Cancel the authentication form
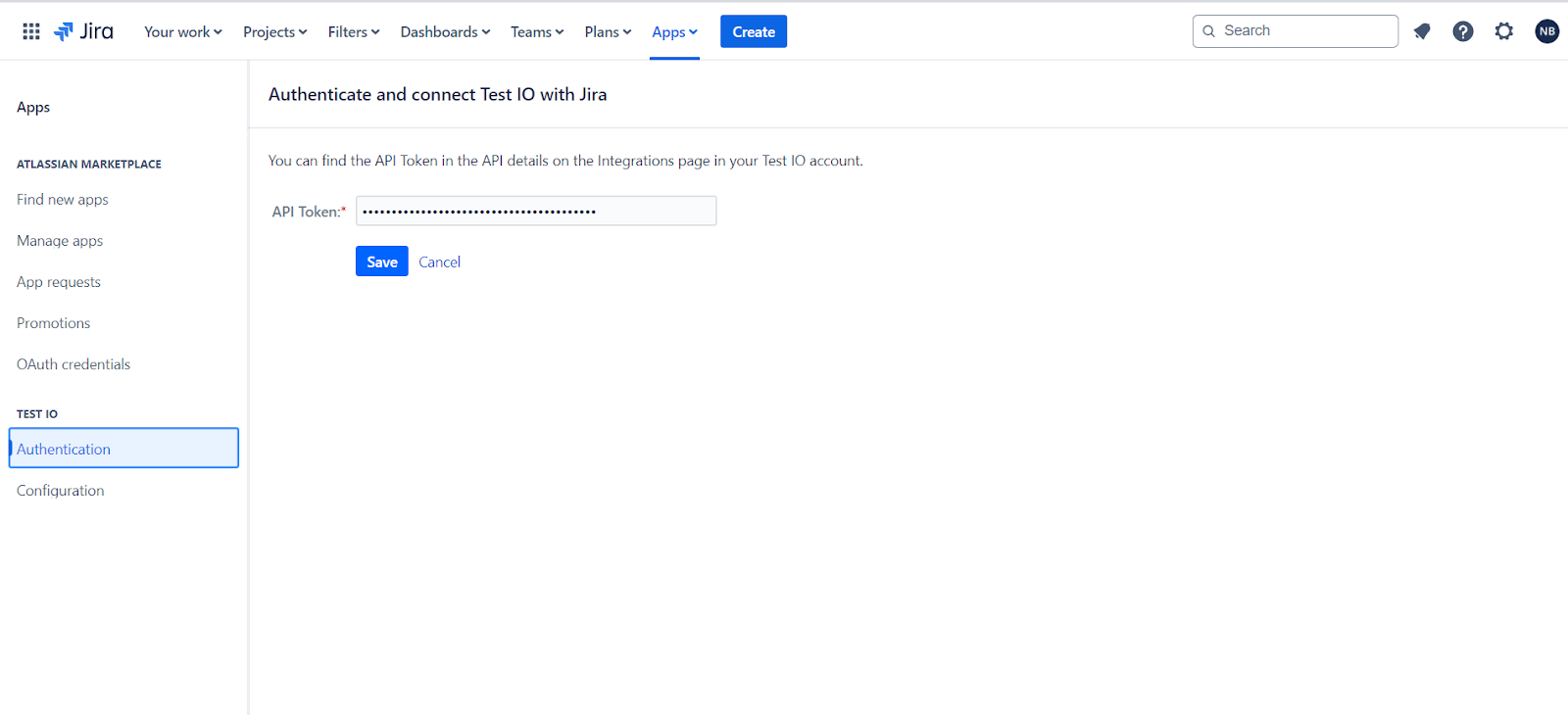Viewport: 1568px width, 715px height. pos(440,262)
